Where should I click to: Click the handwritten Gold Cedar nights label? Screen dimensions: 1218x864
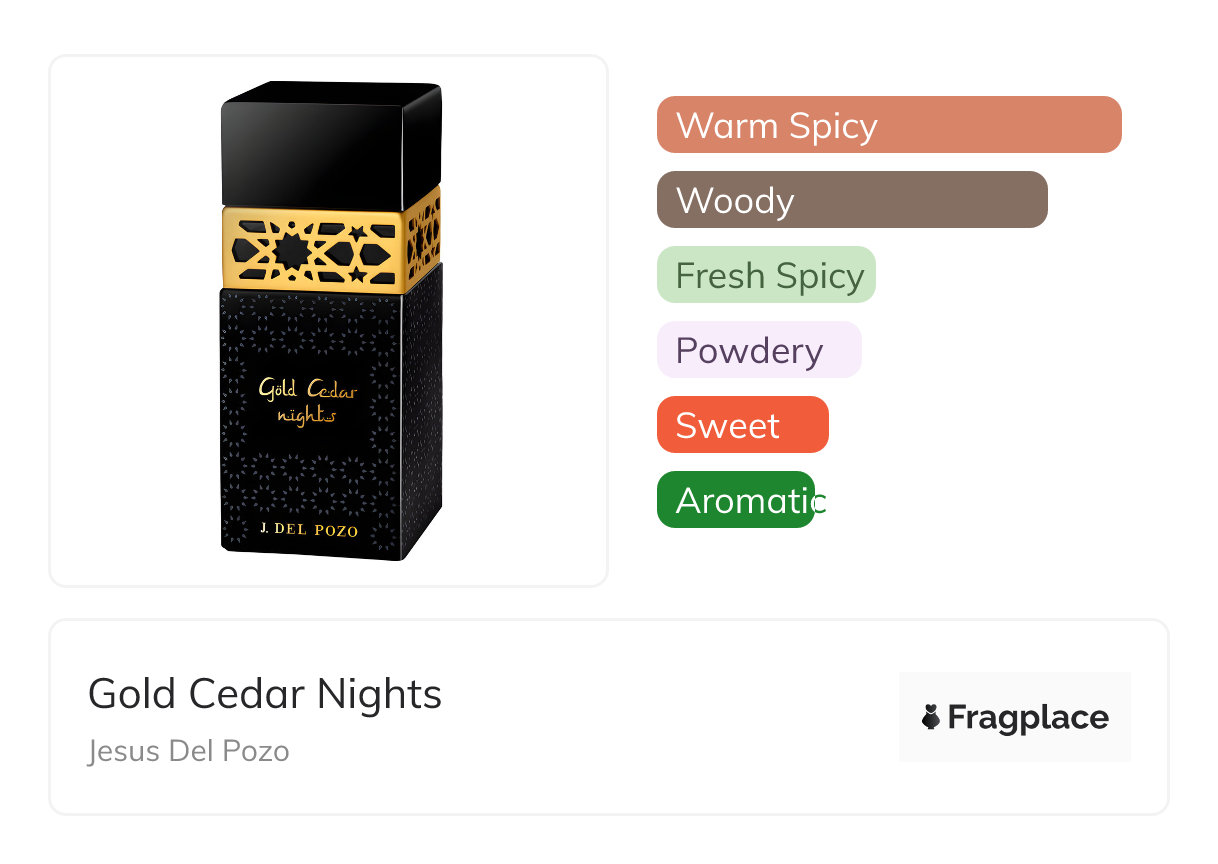tap(307, 400)
